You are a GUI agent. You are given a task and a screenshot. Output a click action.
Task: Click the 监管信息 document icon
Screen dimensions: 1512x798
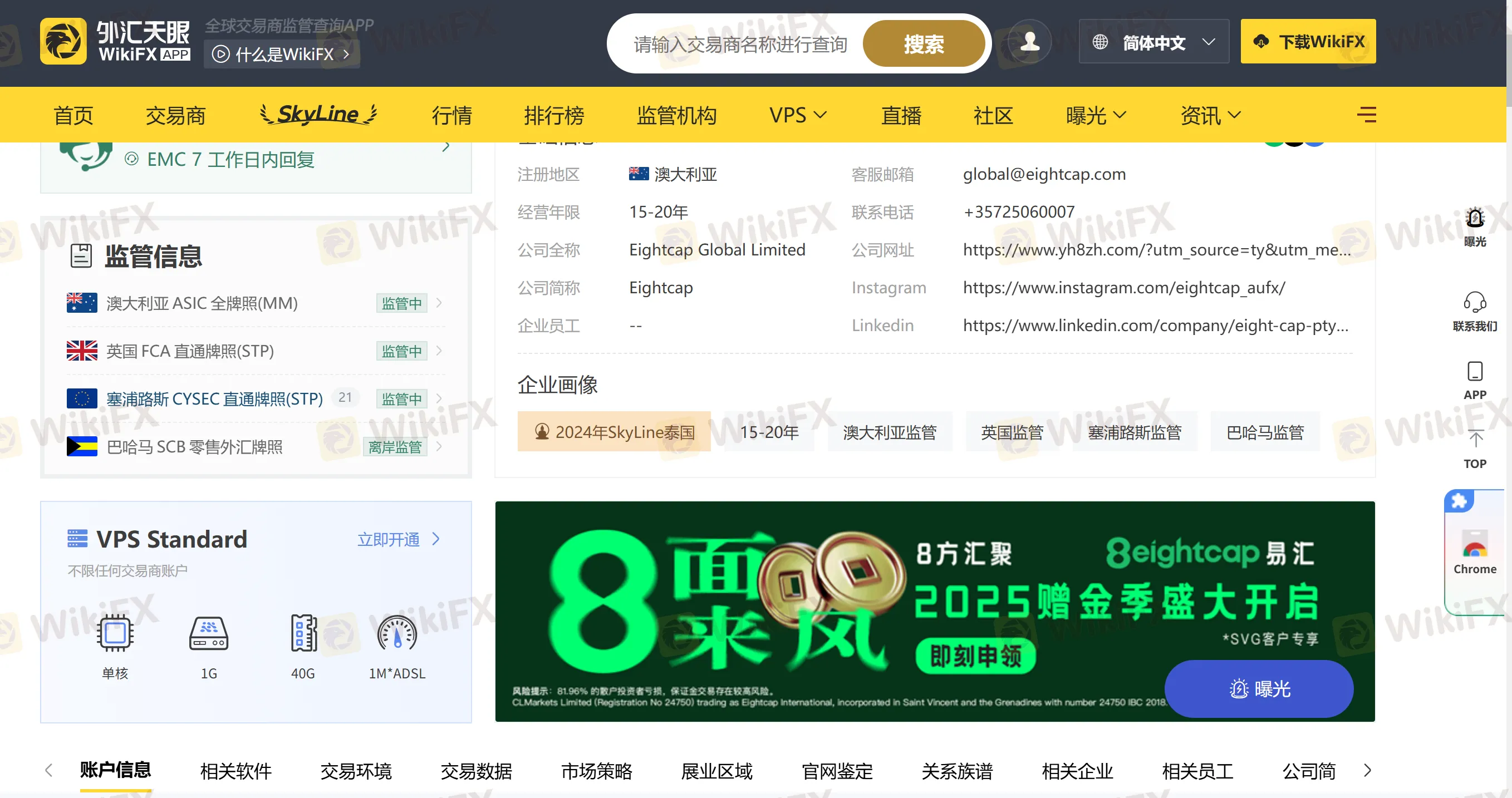[81, 256]
